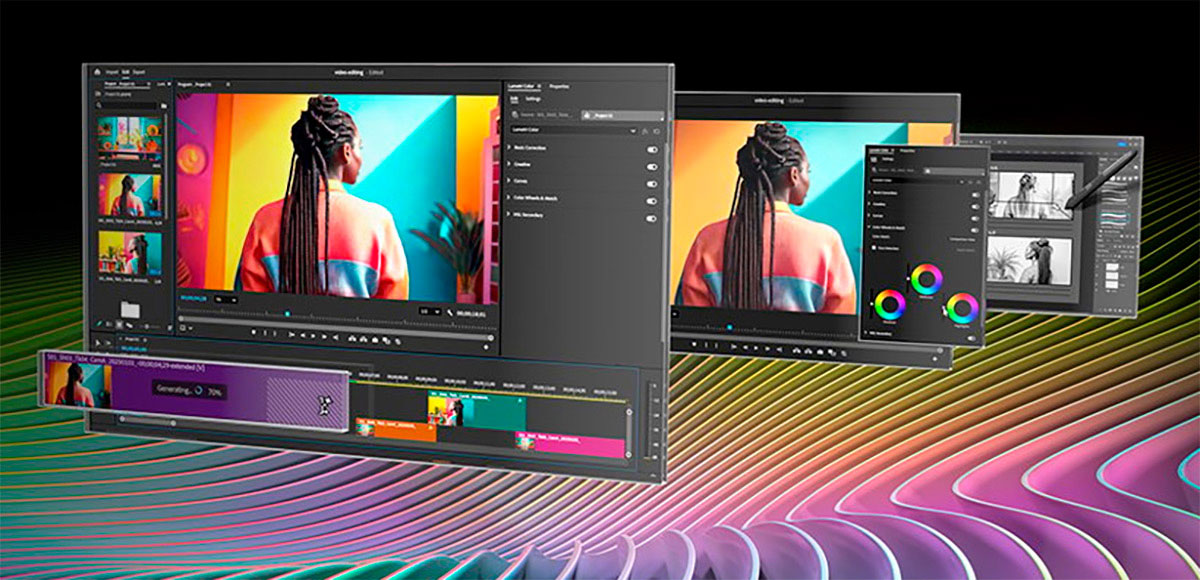Play video in main program monitor
Screen dimensions: 1200x580
[313, 336]
